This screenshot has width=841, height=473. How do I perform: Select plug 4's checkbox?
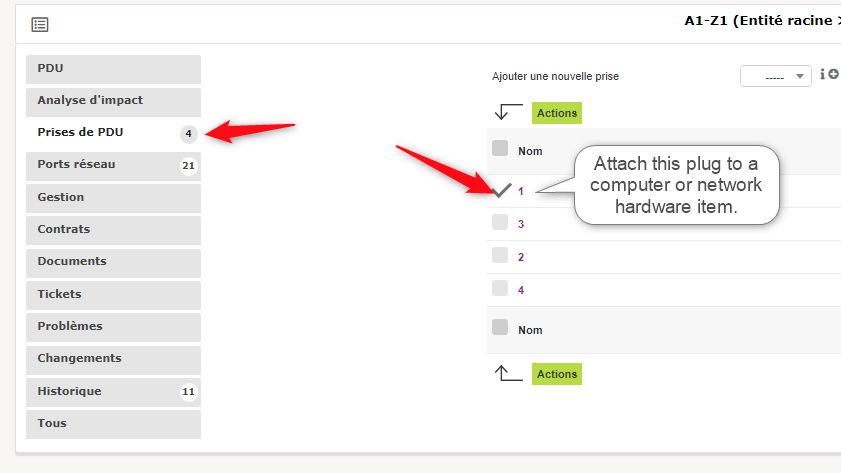tap(500, 288)
